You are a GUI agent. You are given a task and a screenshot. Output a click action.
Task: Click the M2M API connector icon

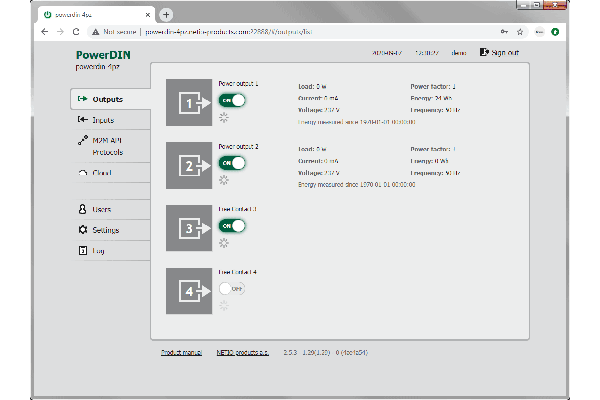(83, 140)
